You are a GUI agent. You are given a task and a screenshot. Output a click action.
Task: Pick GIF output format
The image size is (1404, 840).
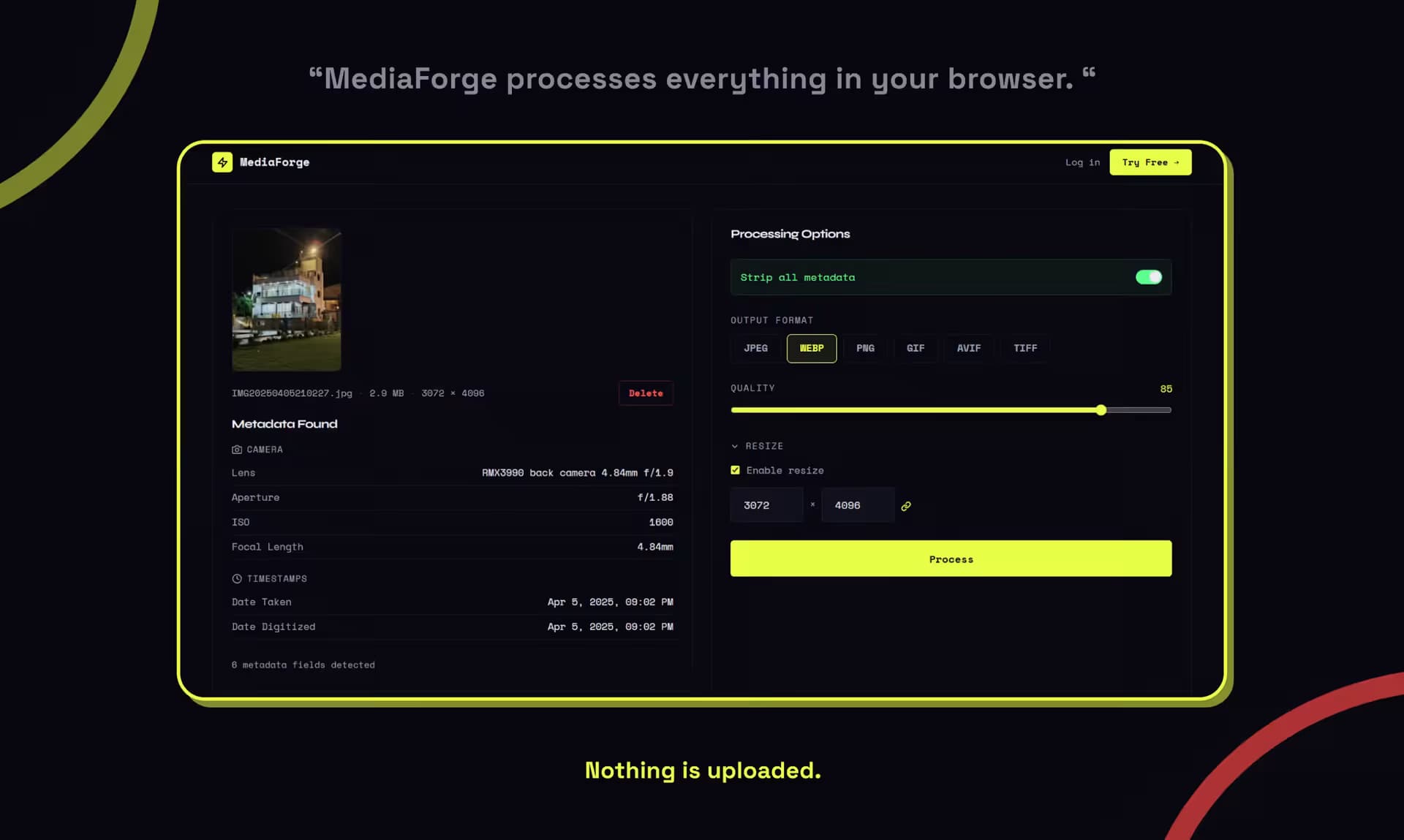(916, 348)
